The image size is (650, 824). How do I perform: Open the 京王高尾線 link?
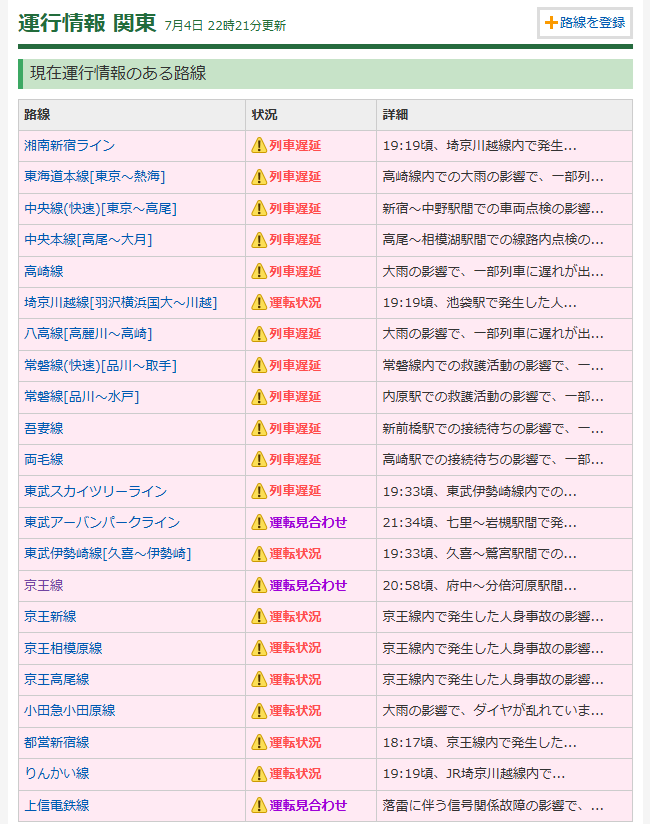click(x=57, y=679)
